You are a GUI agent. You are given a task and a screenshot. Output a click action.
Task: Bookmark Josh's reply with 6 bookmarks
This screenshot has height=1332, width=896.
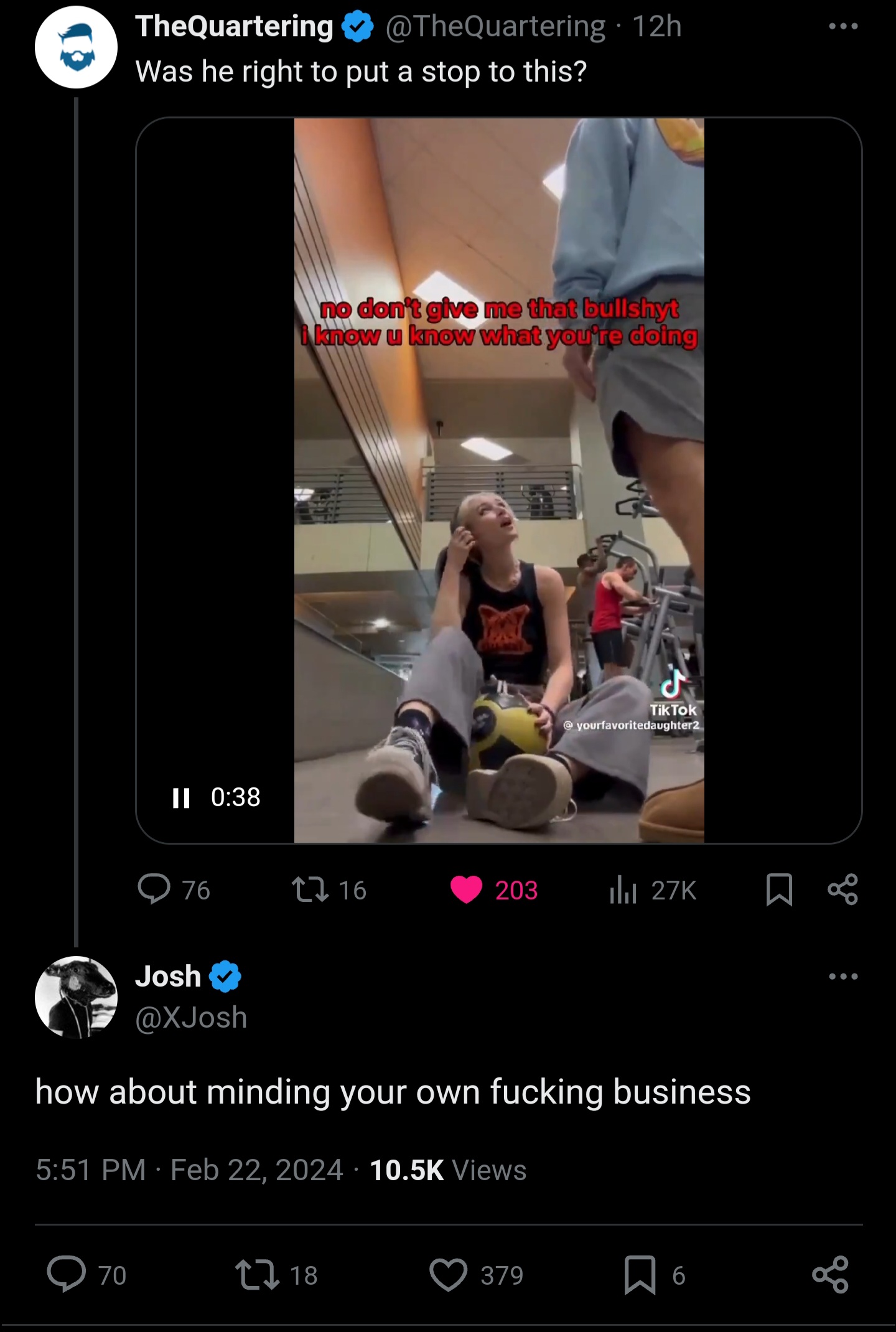640,1274
